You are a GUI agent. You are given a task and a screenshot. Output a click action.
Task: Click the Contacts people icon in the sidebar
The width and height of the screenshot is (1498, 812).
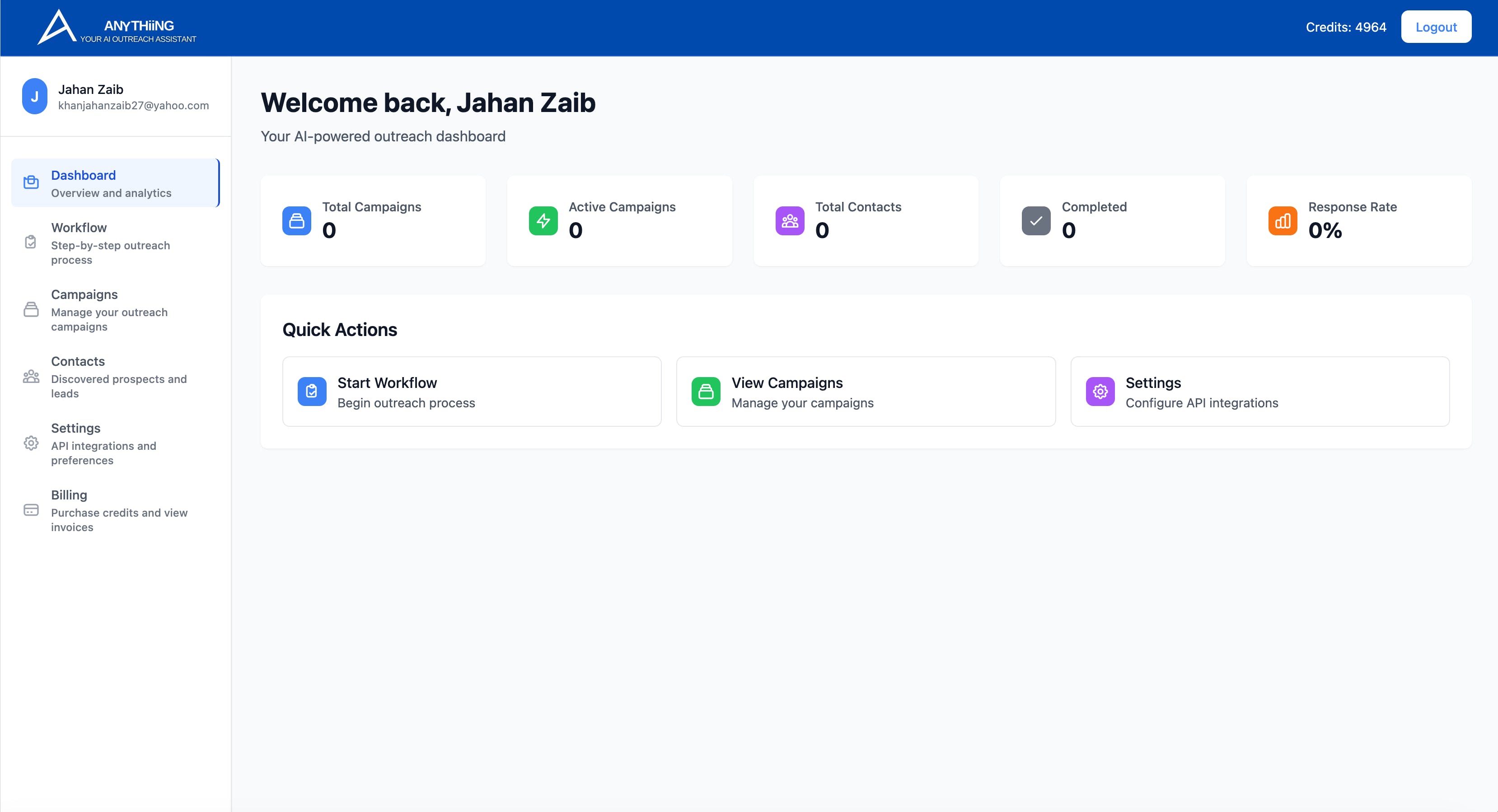(x=31, y=377)
